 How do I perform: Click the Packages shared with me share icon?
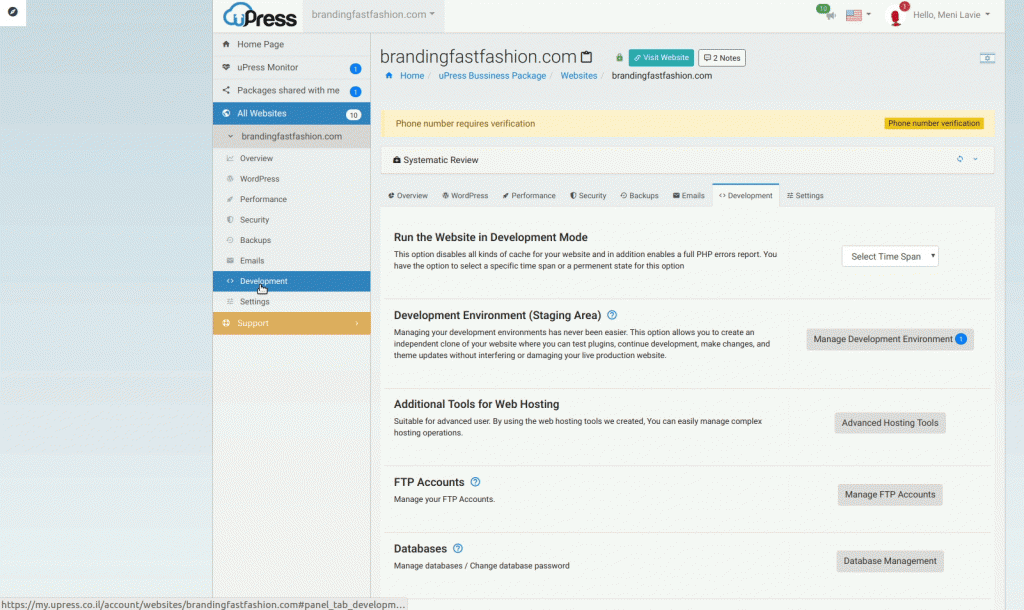pyautogui.click(x=228, y=90)
